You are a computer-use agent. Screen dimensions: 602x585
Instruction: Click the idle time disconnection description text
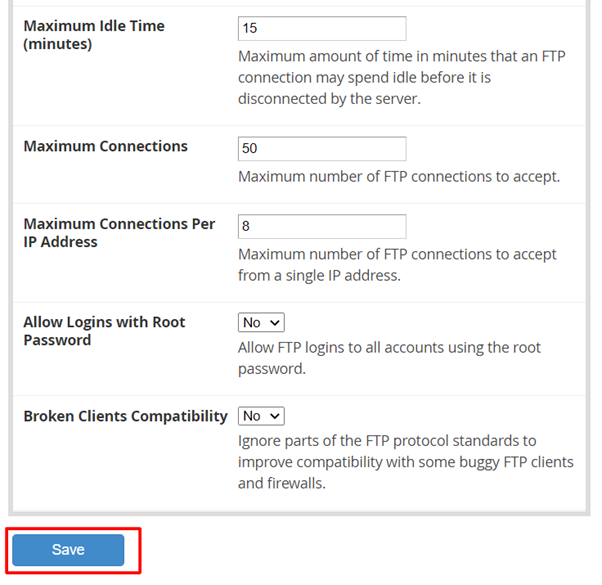point(400,77)
